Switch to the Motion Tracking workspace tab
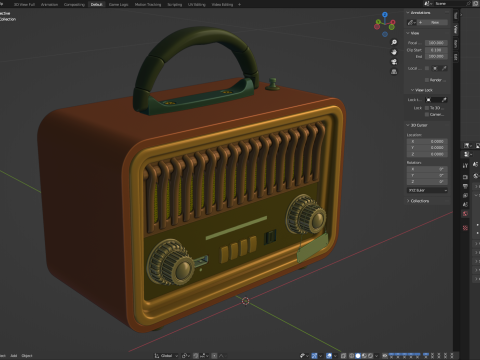The height and width of the screenshot is (360, 480). click(x=148, y=4)
